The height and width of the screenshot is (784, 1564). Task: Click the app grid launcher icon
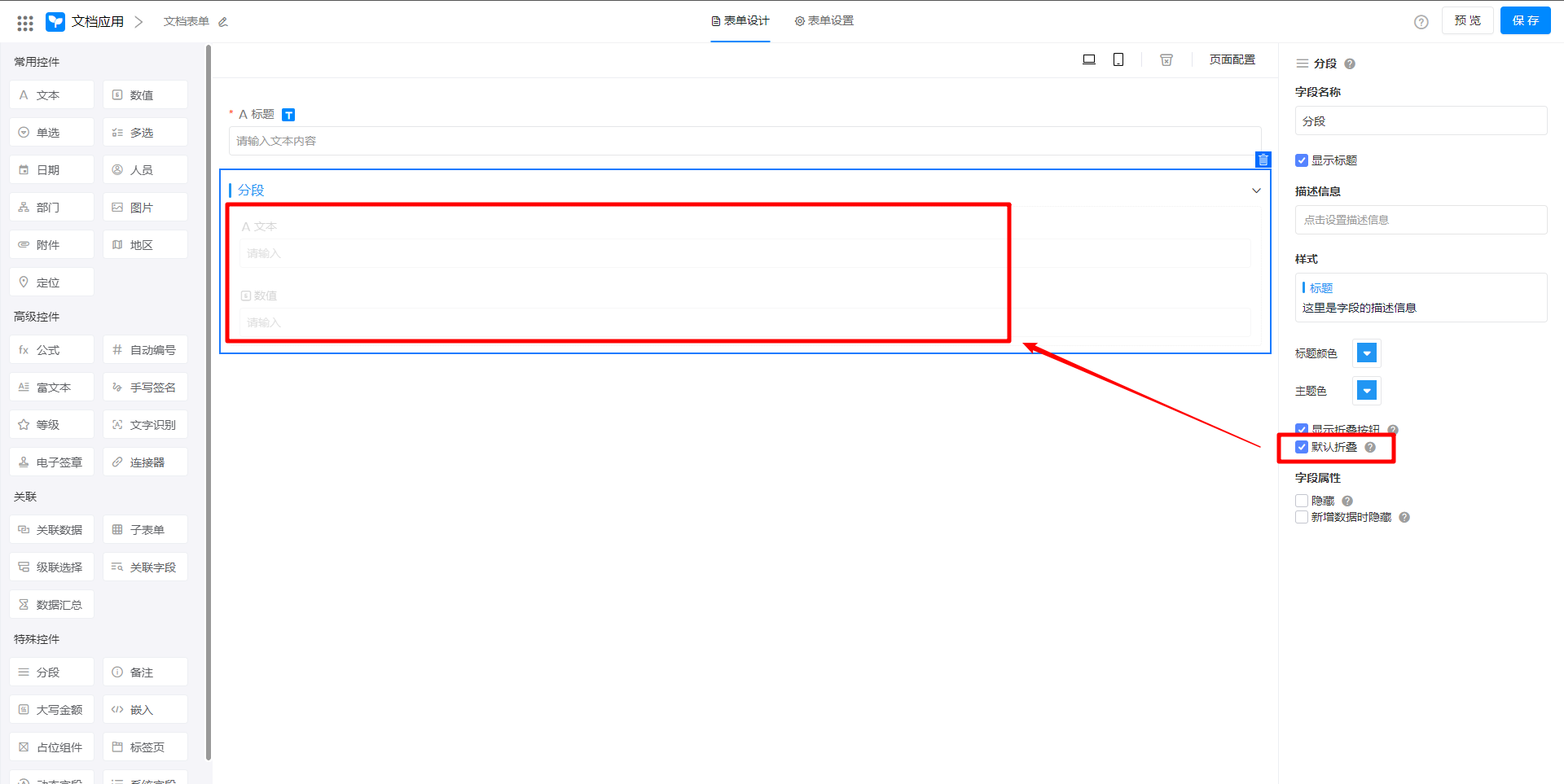(25, 23)
